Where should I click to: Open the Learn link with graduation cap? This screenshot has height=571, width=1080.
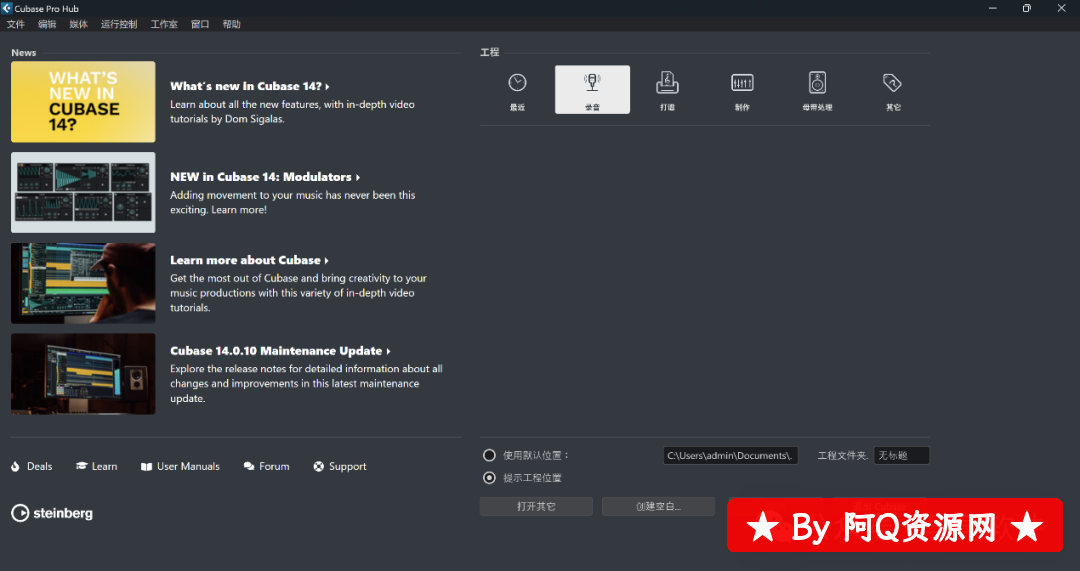point(96,466)
